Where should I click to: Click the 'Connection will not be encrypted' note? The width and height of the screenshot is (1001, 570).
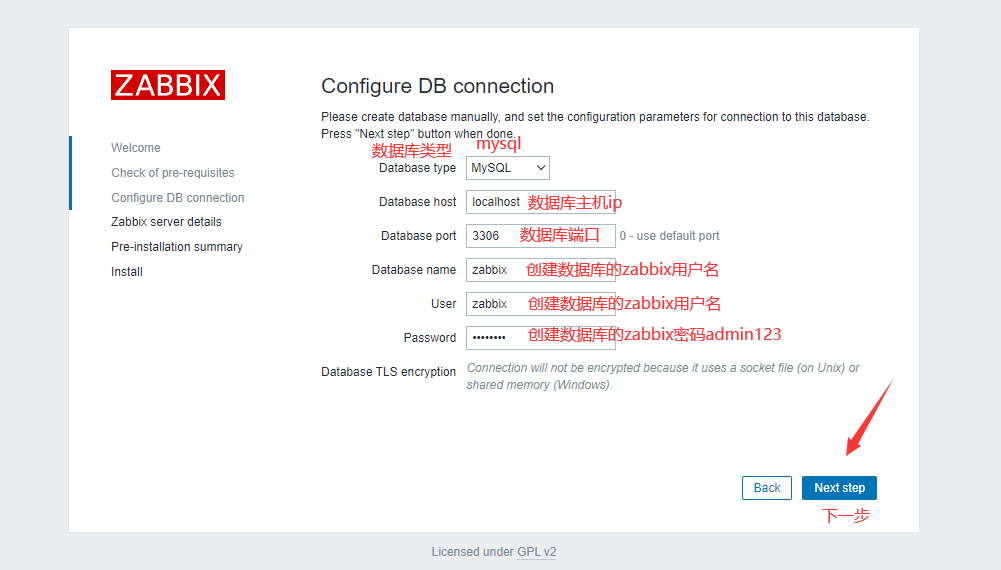tap(663, 376)
